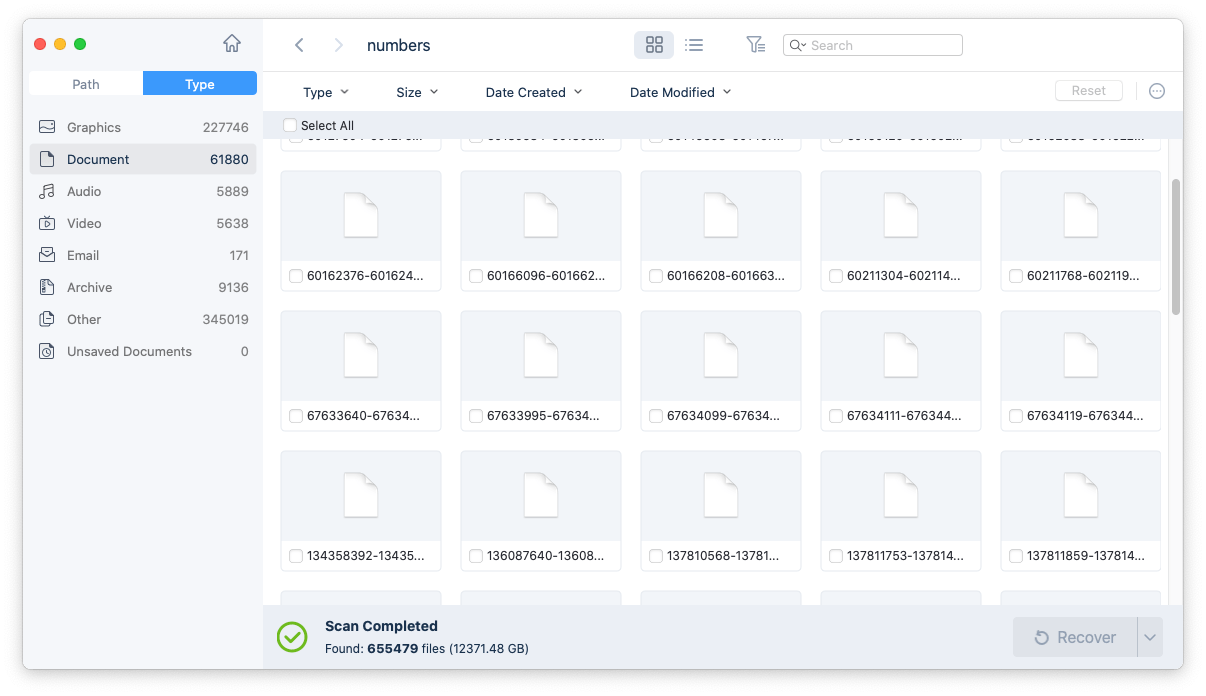This screenshot has height=696, width=1206.
Task: Click the Unsaved Documents icon
Action: 47,351
